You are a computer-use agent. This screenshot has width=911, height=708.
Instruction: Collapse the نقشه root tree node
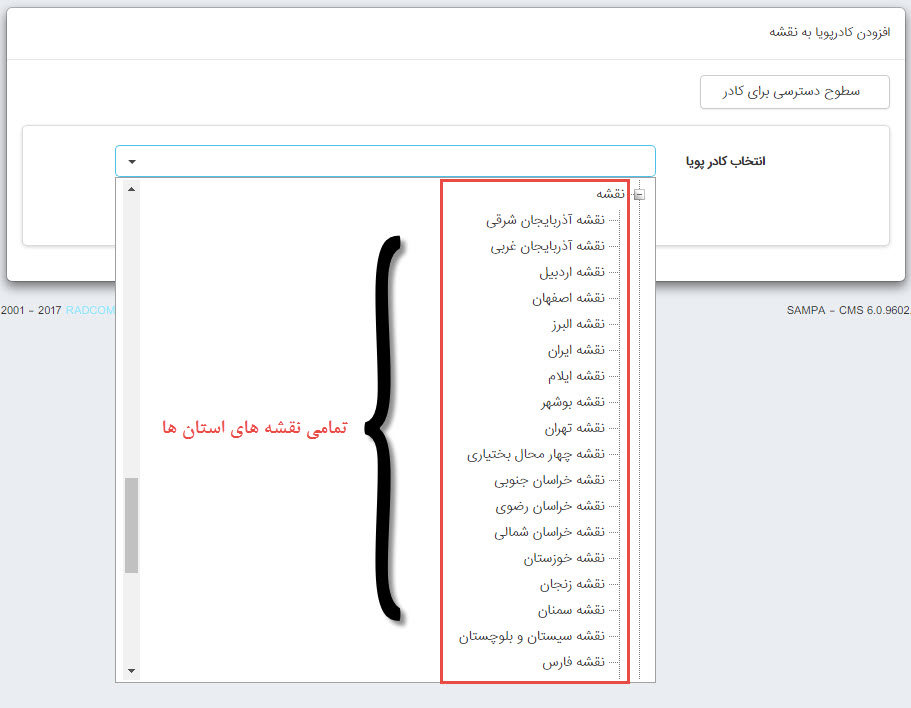[638, 194]
